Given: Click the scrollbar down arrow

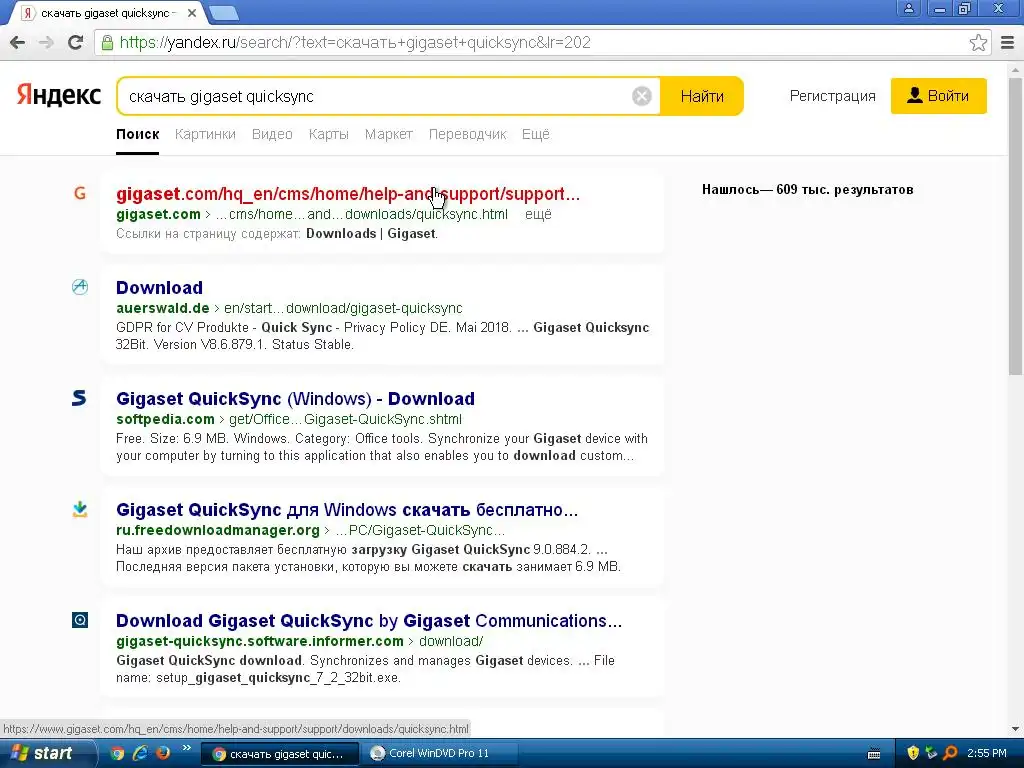Looking at the screenshot, I should click(1015, 729).
